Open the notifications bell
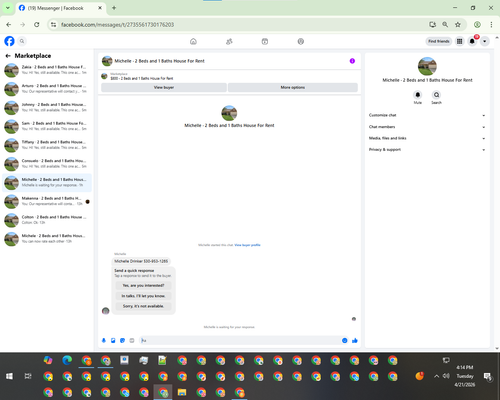500x400 pixels. (472, 41)
